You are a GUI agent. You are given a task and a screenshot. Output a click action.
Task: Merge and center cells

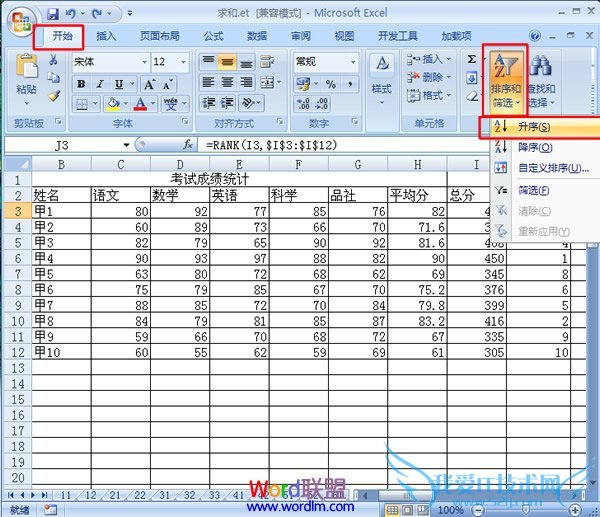(267, 82)
